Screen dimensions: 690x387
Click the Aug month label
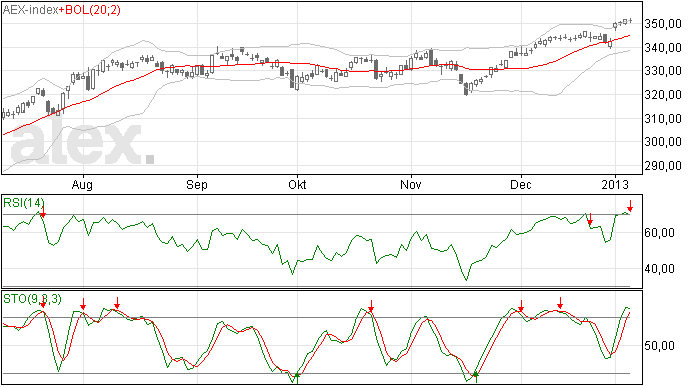tap(82, 185)
